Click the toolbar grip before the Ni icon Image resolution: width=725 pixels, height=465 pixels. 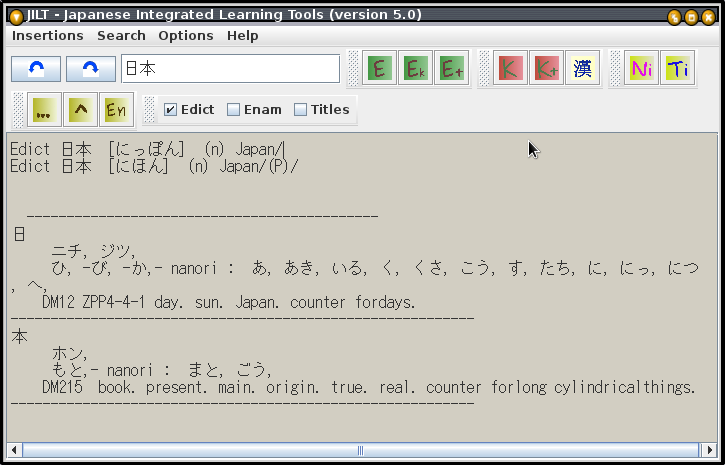615,68
